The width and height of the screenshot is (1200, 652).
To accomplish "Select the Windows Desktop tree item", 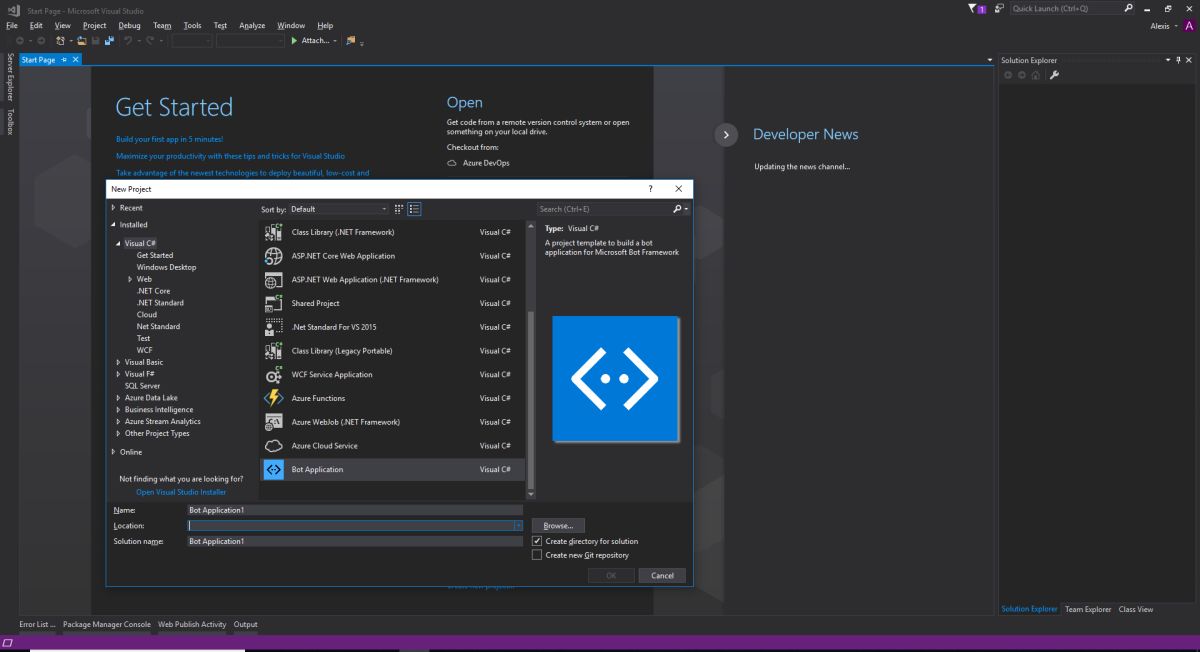I will tap(166, 267).
